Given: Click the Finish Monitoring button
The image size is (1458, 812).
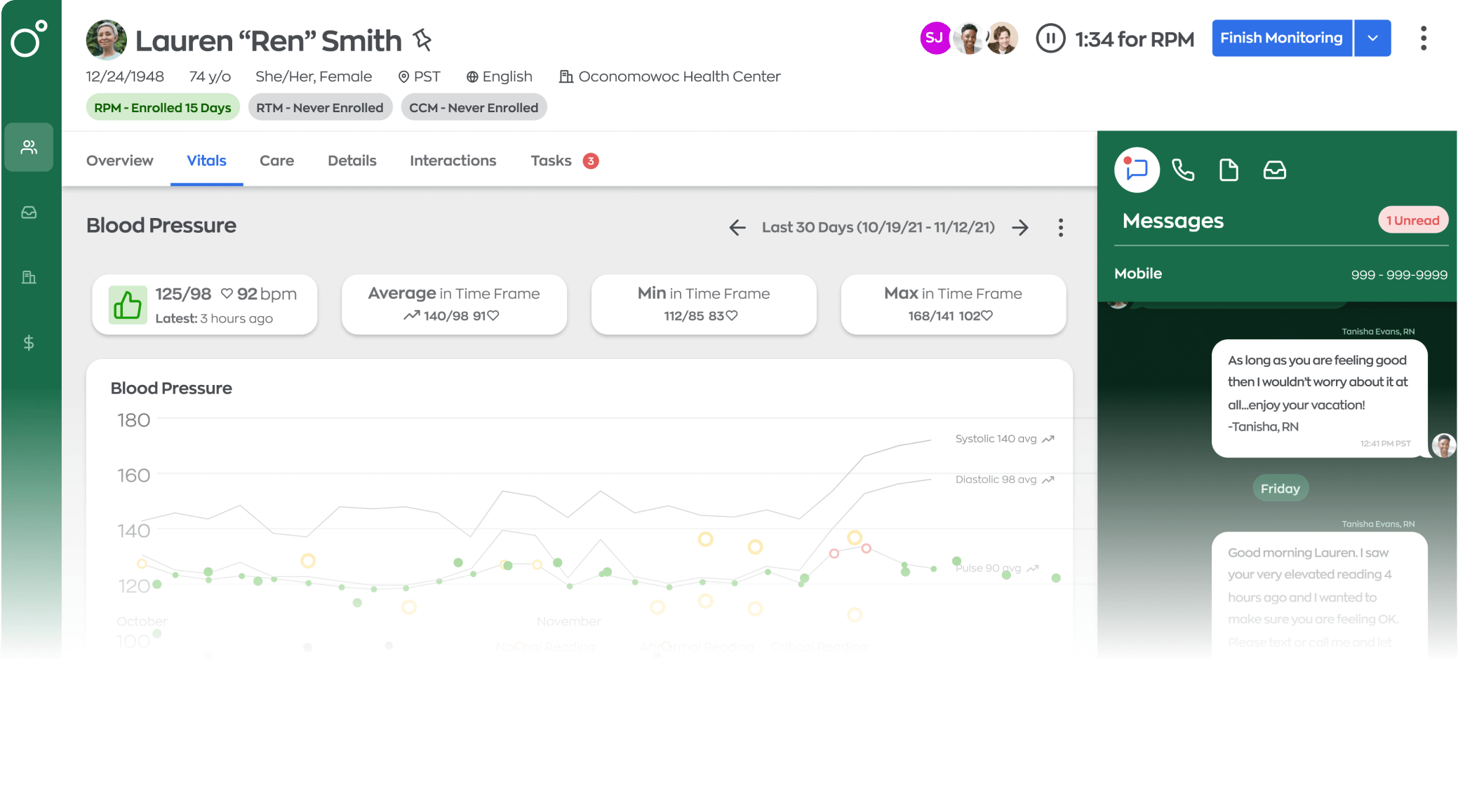Looking at the screenshot, I should coord(1281,38).
